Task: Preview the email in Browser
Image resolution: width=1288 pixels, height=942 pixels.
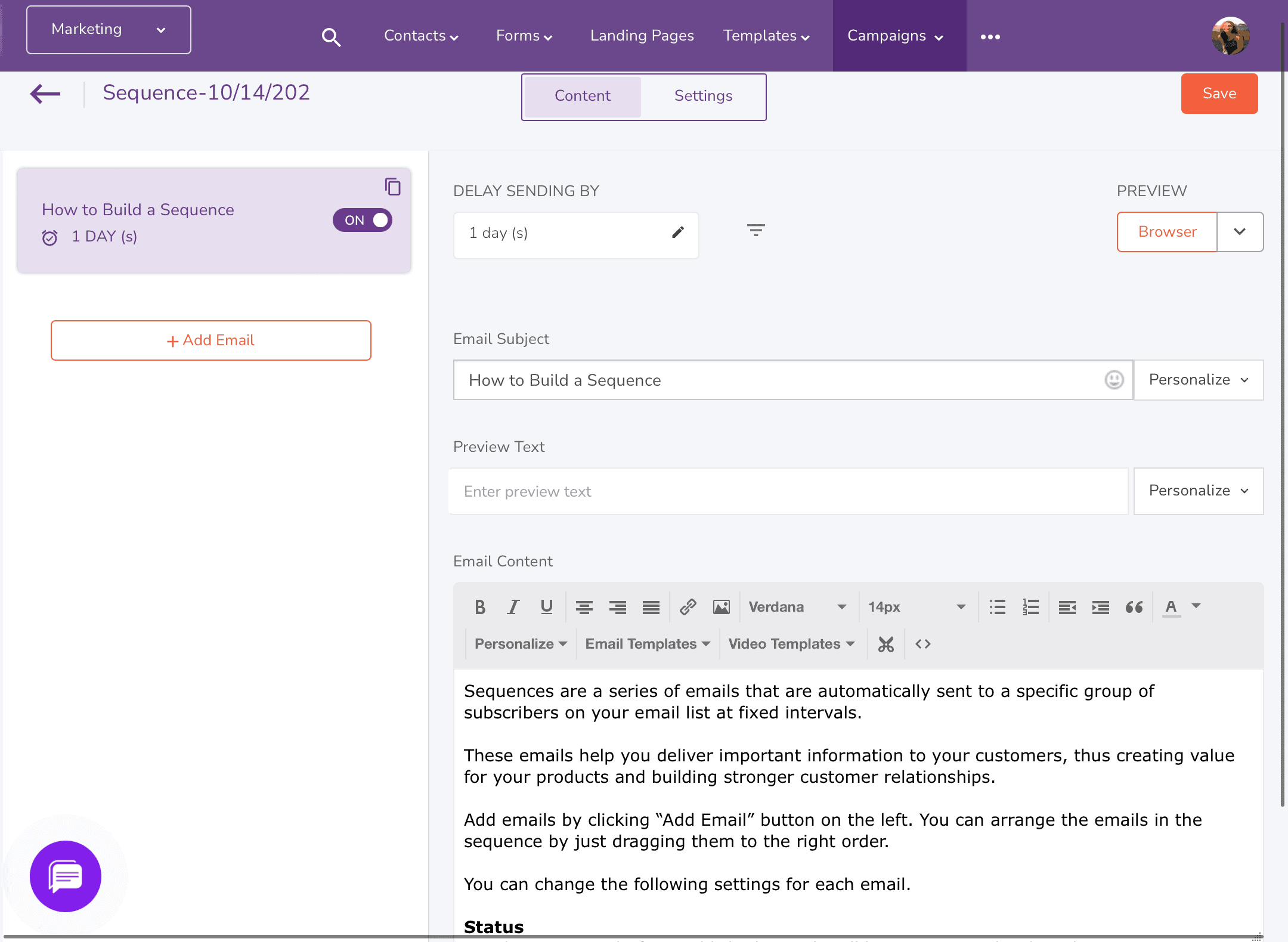Action: click(x=1167, y=232)
